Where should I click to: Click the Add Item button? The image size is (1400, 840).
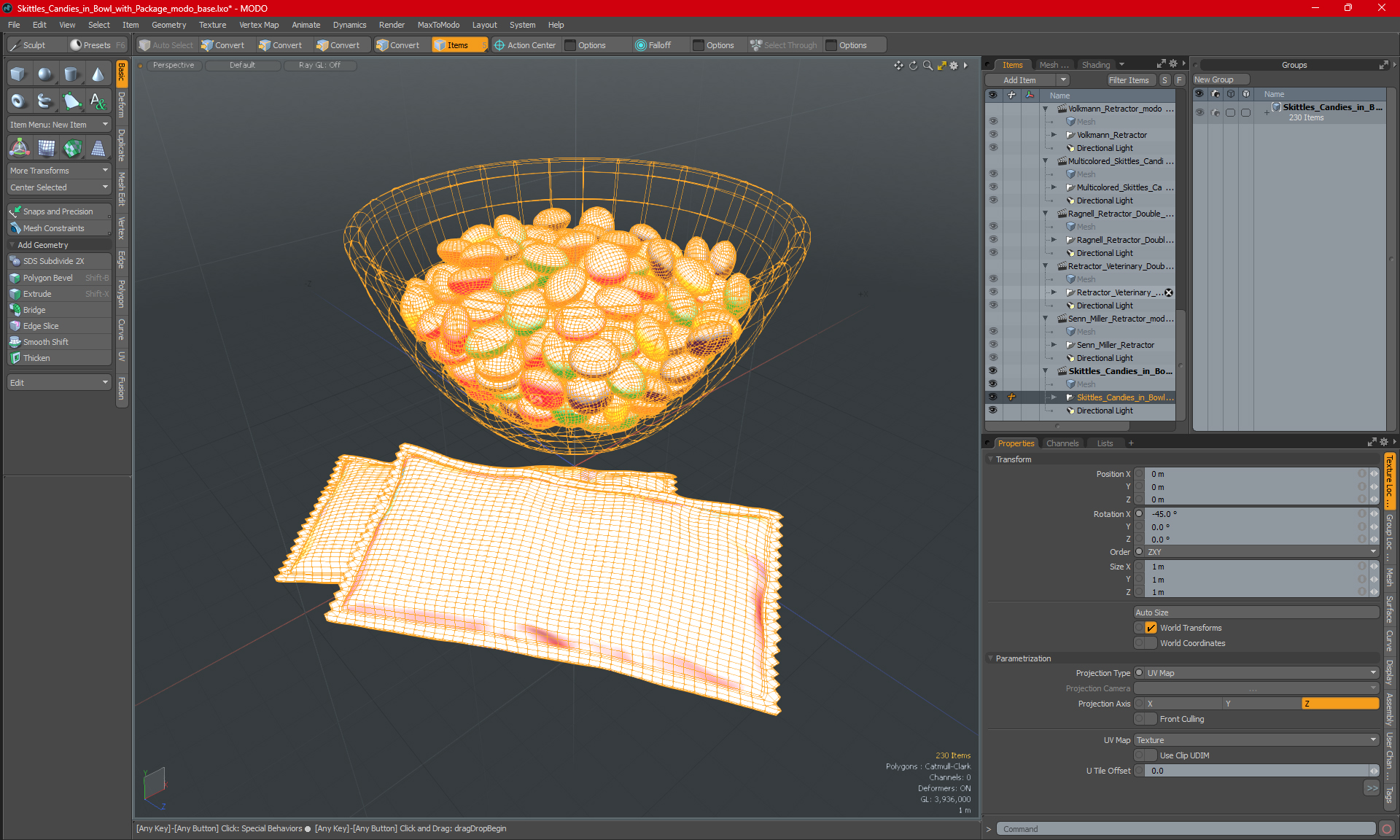1019,80
